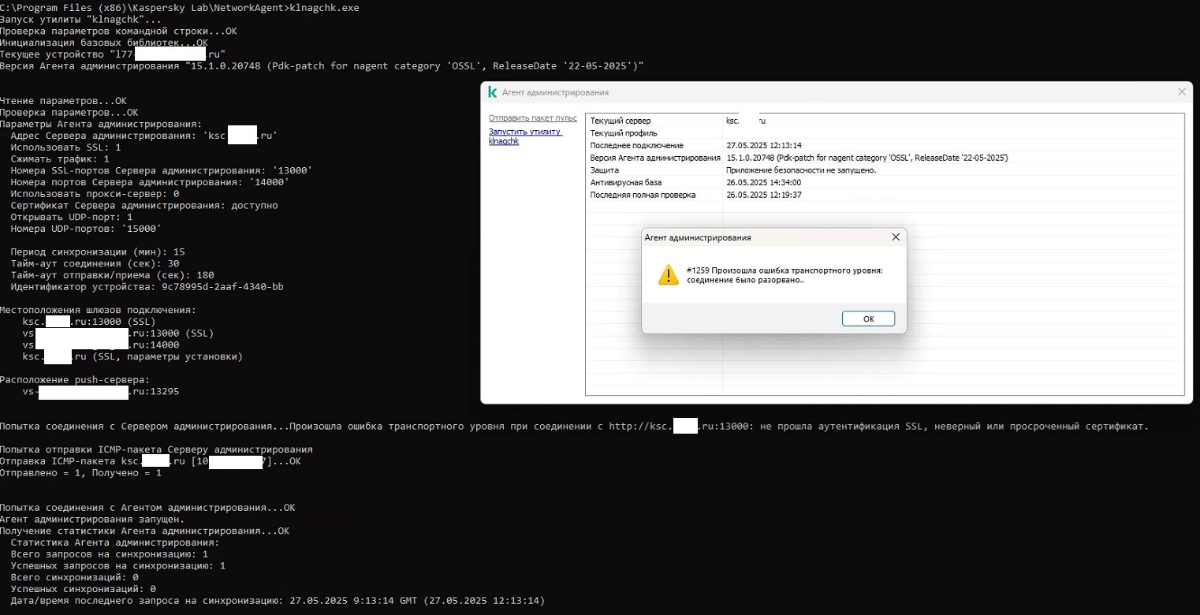The image size is (1200, 615).
Task: Click the '26.05.2025 14:34:00' value
Action: tap(764, 182)
